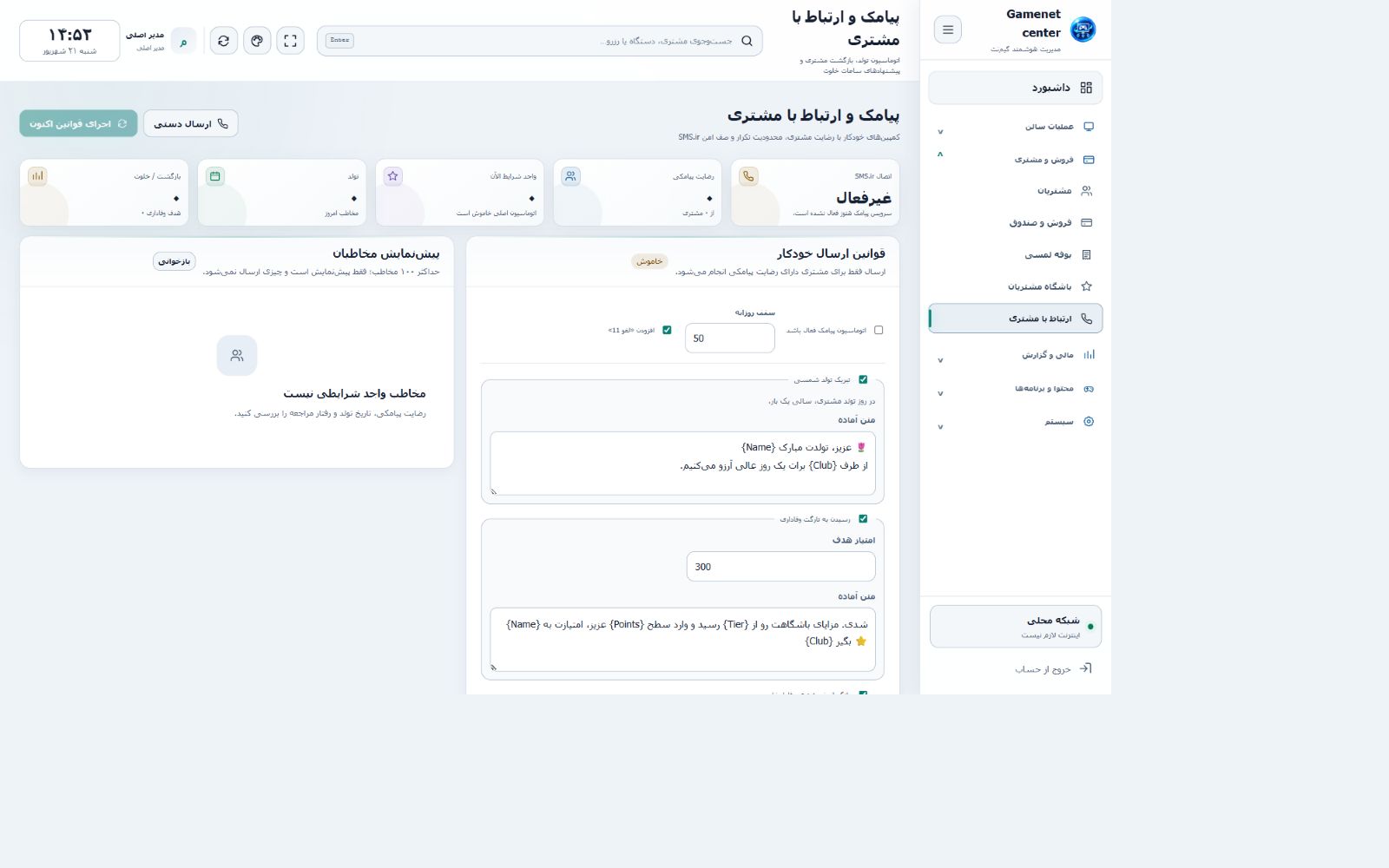Click the loyalty target message text area
1389x868 pixels.
[683, 640]
